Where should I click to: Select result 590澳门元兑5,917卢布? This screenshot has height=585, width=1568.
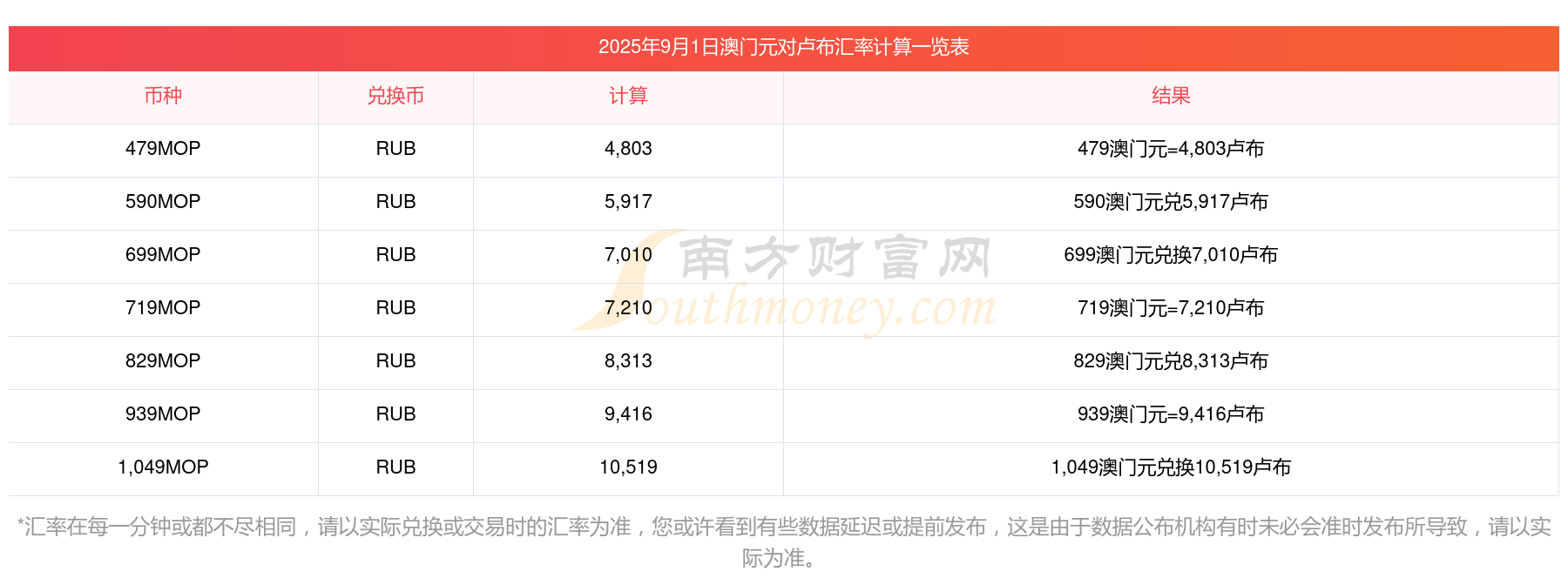1171,202
